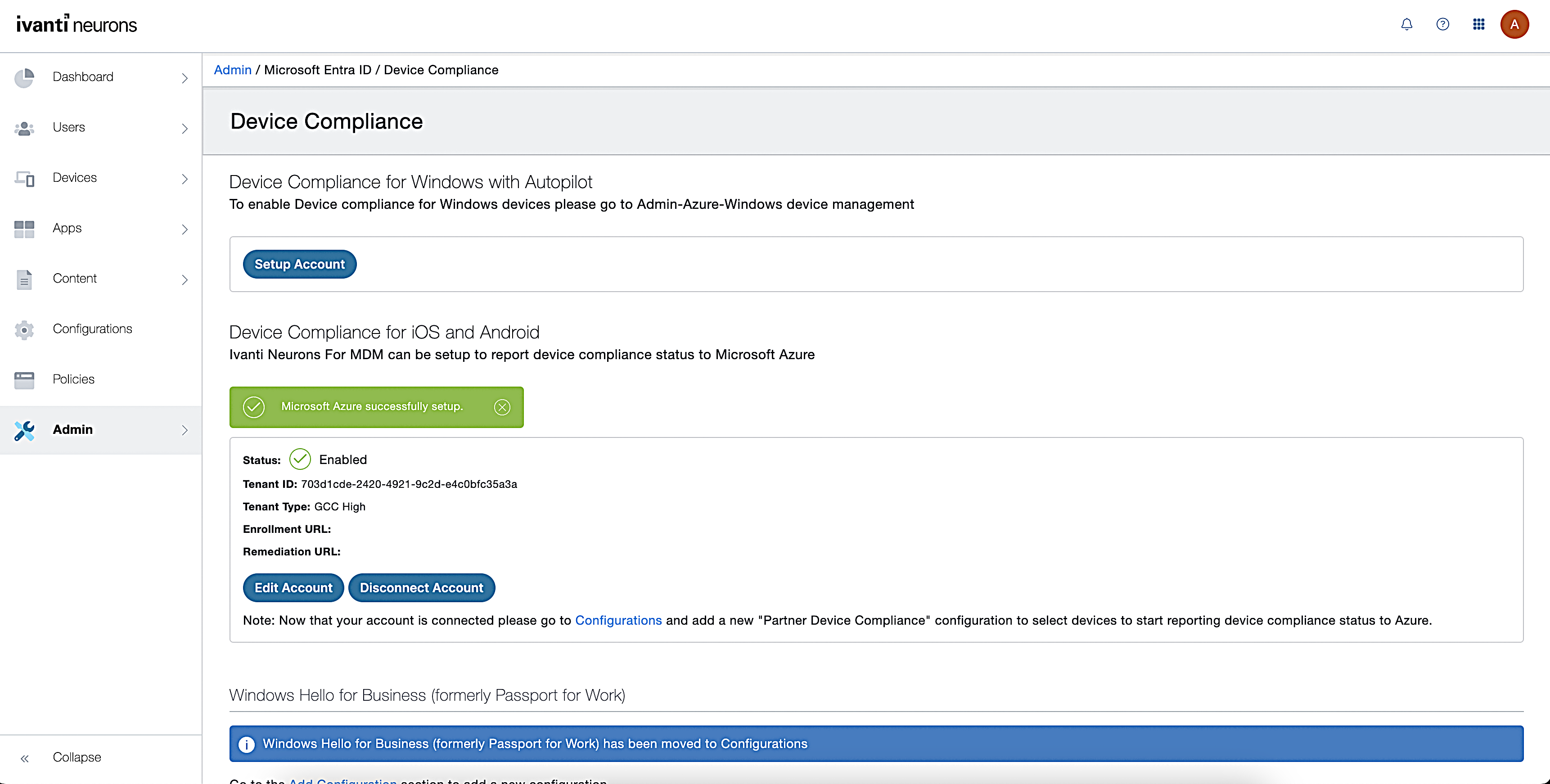The image size is (1550, 784).
Task: Expand the Users menu chevron
Action: click(185, 128)
